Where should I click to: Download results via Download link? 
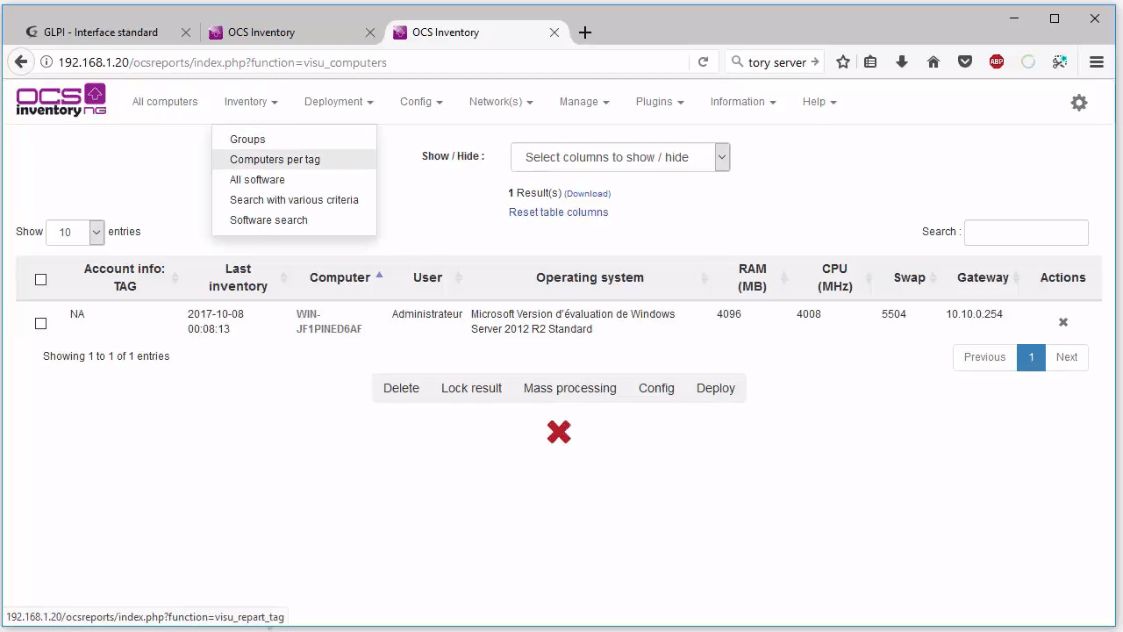click(587, 193)
